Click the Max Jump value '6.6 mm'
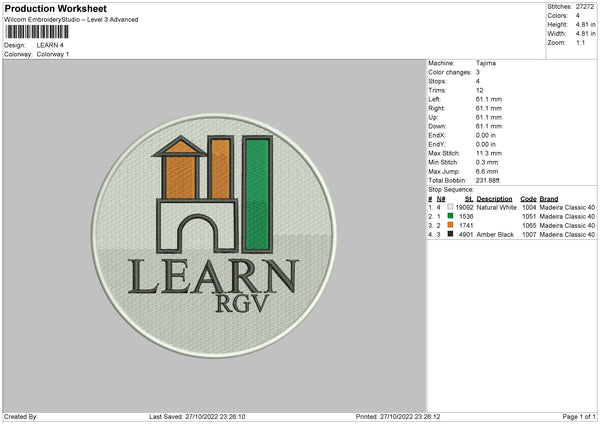 point(487,171)
